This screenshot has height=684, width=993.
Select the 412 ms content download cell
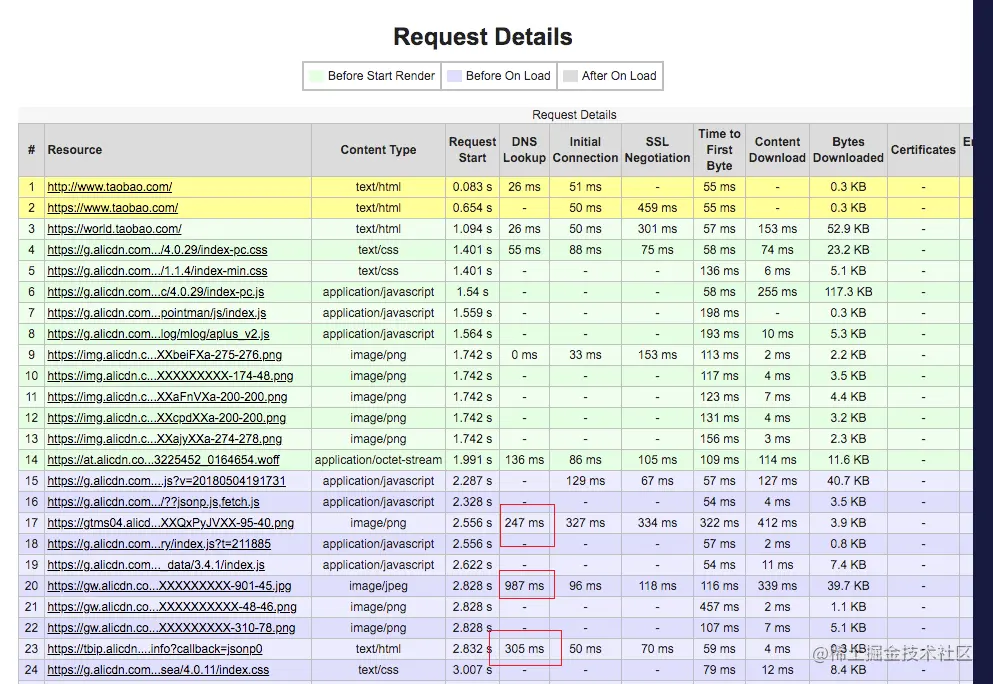pyautogui.click(x=777, y=523)
